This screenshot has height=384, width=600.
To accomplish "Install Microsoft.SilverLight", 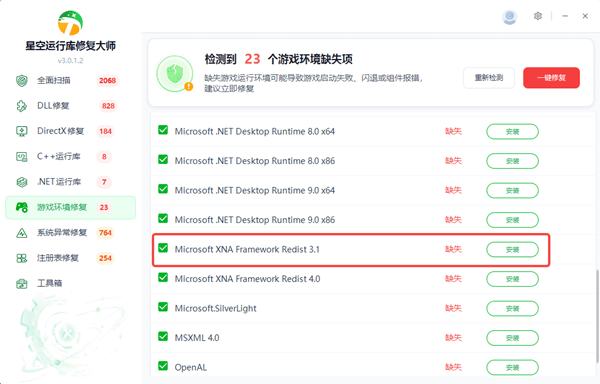I will click(512, 308).
